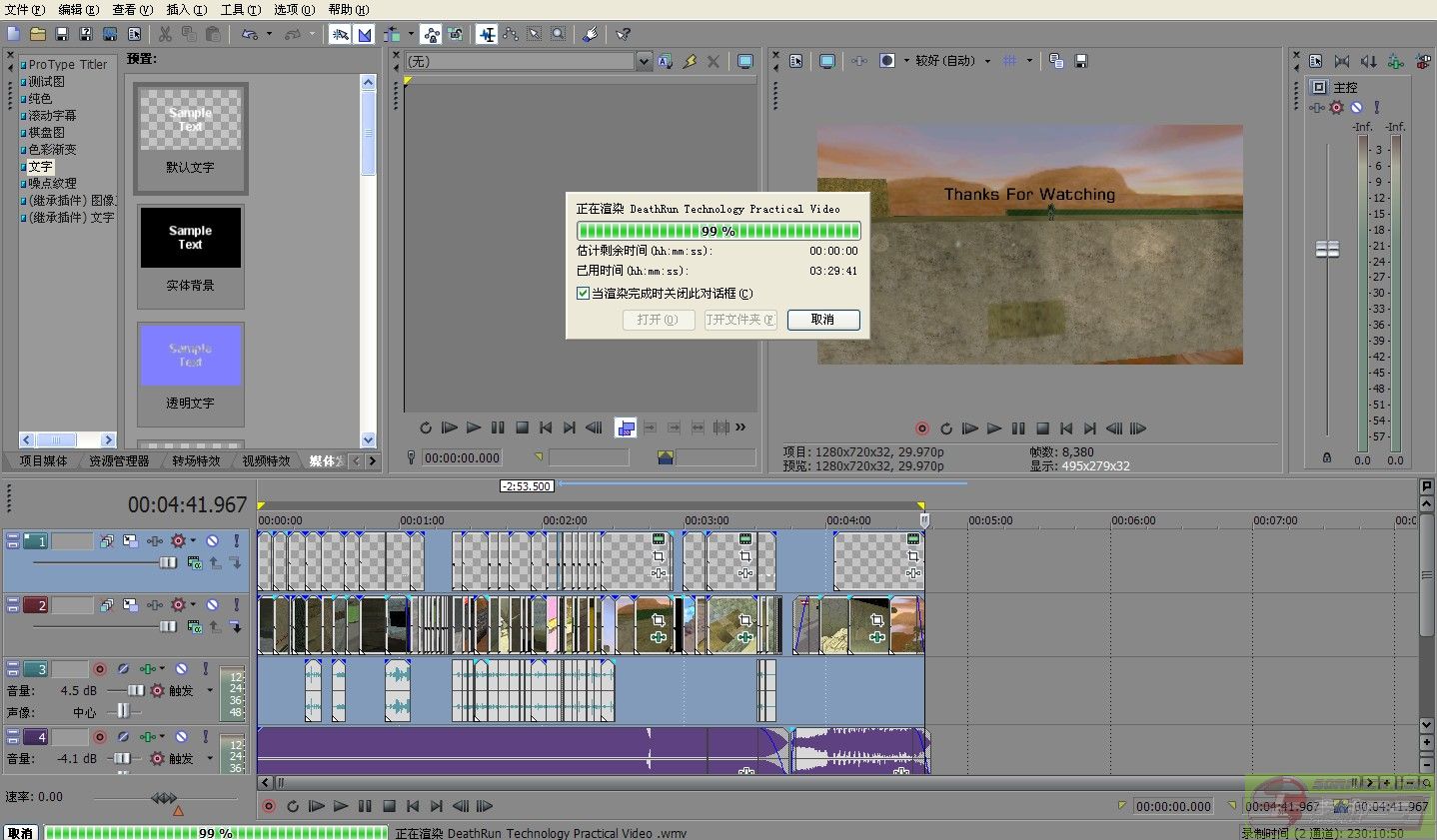The width and height of the screenshot is (1437, 840).
Task: Click track 3 音量 volume slider
Action: [x=135, y=690]
